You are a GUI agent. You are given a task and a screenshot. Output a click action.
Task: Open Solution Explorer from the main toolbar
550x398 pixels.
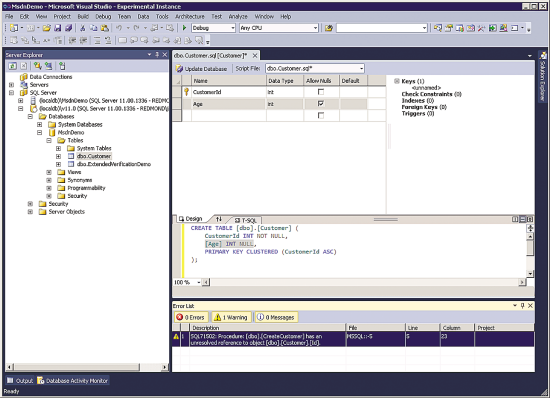click(437, 28)
